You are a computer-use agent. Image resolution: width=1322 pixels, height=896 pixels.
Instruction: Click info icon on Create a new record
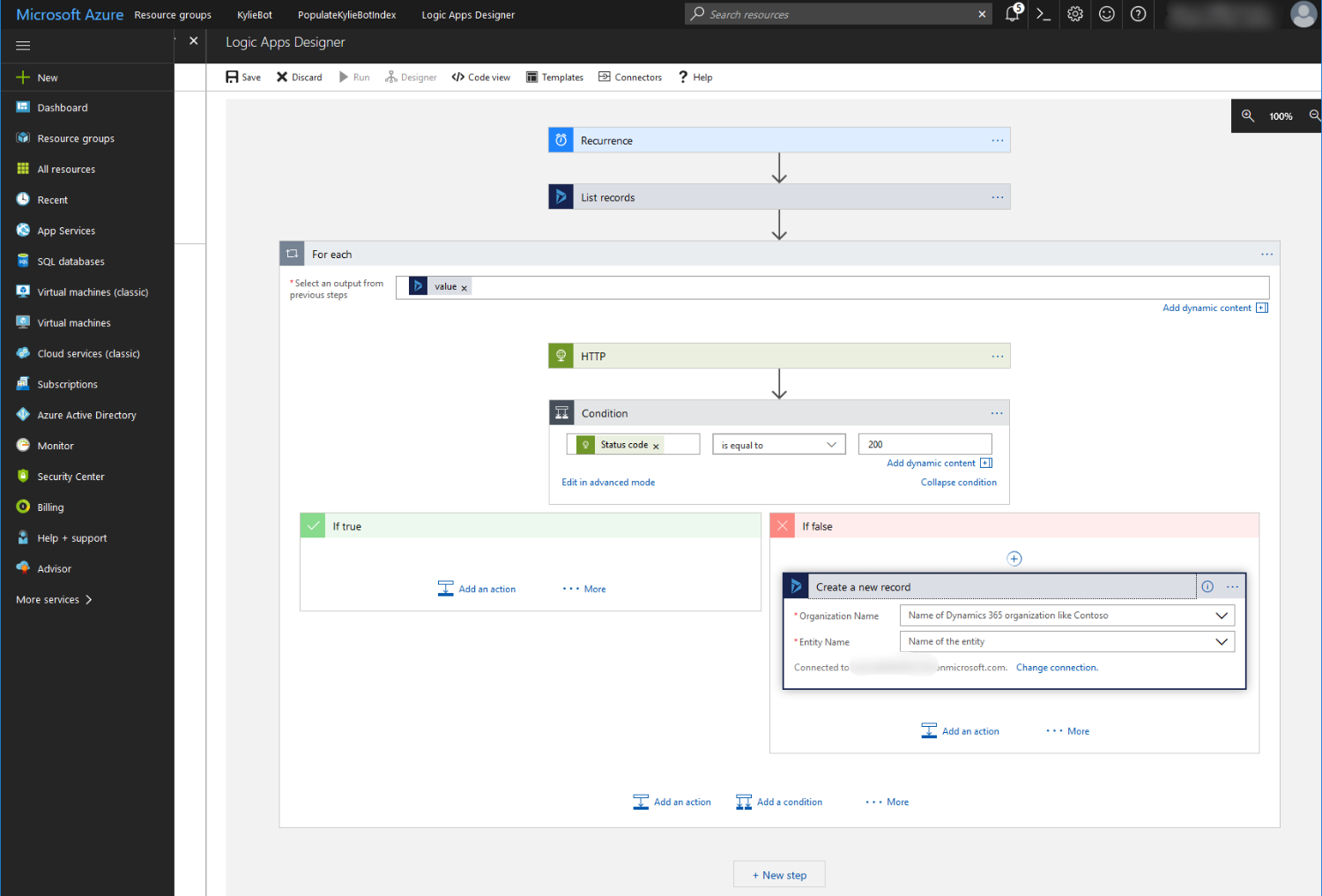coord(1207,587)
